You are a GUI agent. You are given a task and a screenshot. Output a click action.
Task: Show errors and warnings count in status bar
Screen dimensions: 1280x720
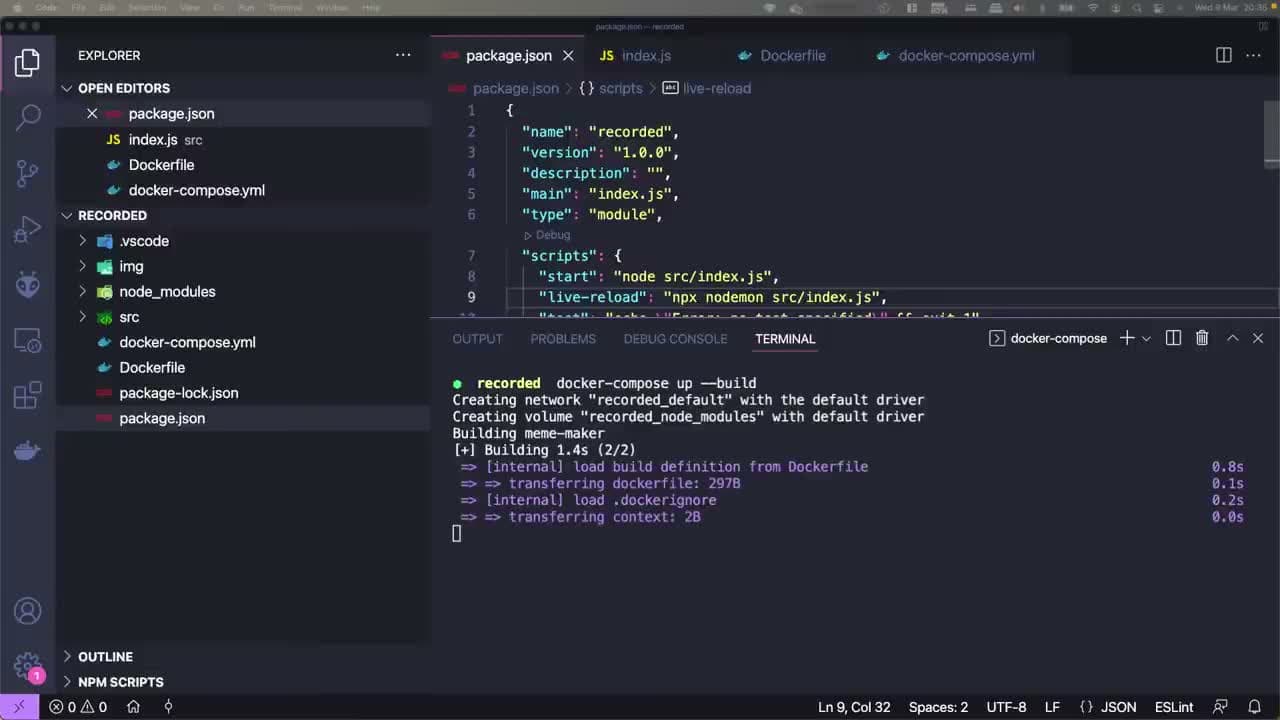[79, 707]
